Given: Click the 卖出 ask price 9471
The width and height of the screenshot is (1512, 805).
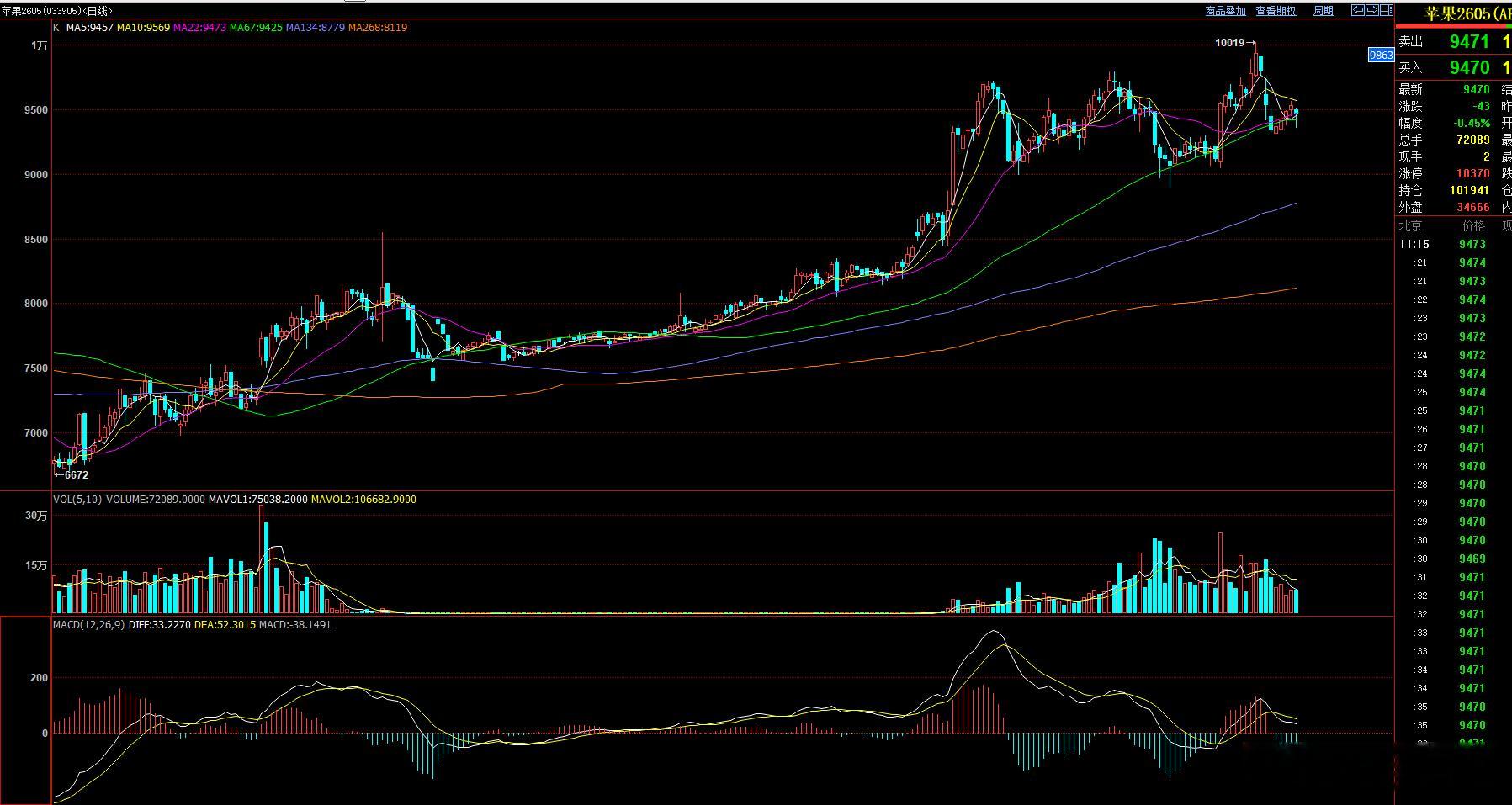Looking at the screenshot, I should (x=1469, y=41).
